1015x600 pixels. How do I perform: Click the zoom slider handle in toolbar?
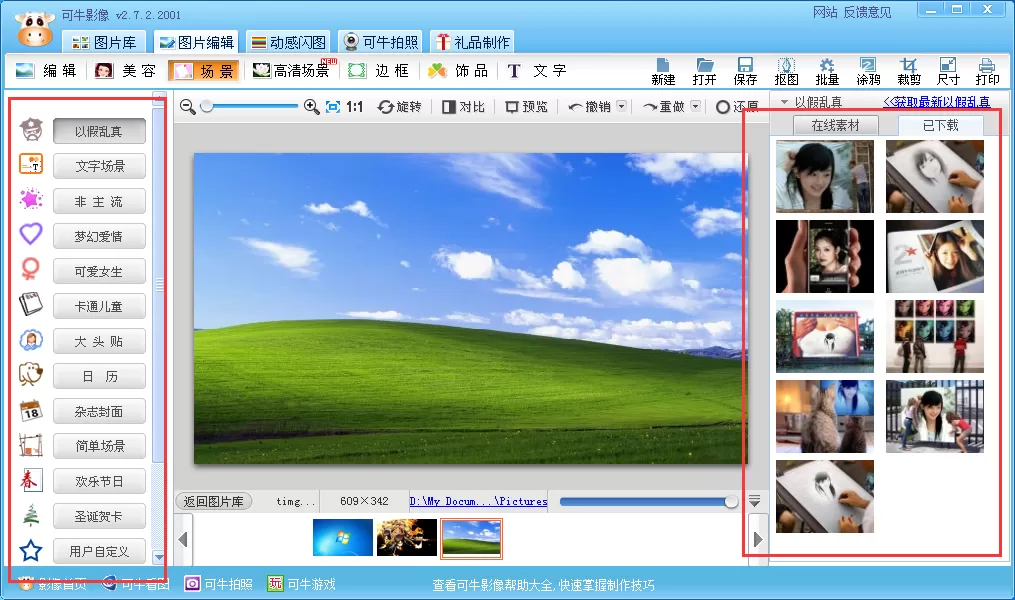(x=206, y=106)
